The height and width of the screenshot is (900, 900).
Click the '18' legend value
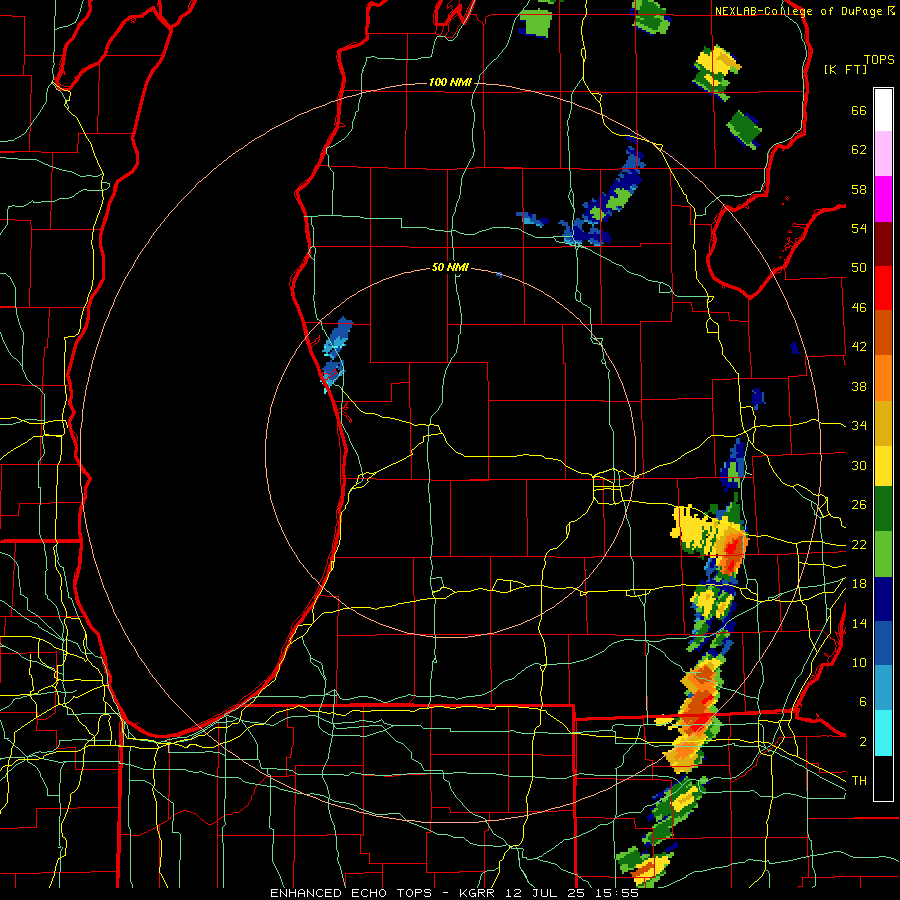click(859, 584)
